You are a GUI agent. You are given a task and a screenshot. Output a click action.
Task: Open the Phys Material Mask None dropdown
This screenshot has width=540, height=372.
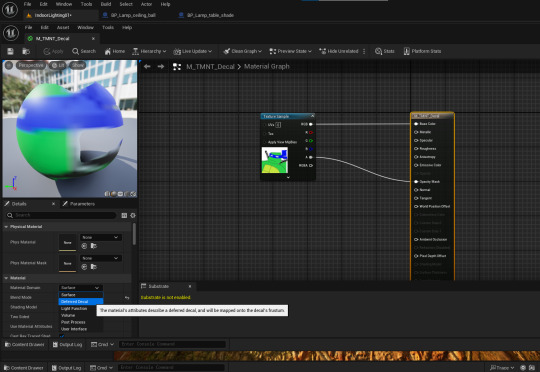point(101,258)
